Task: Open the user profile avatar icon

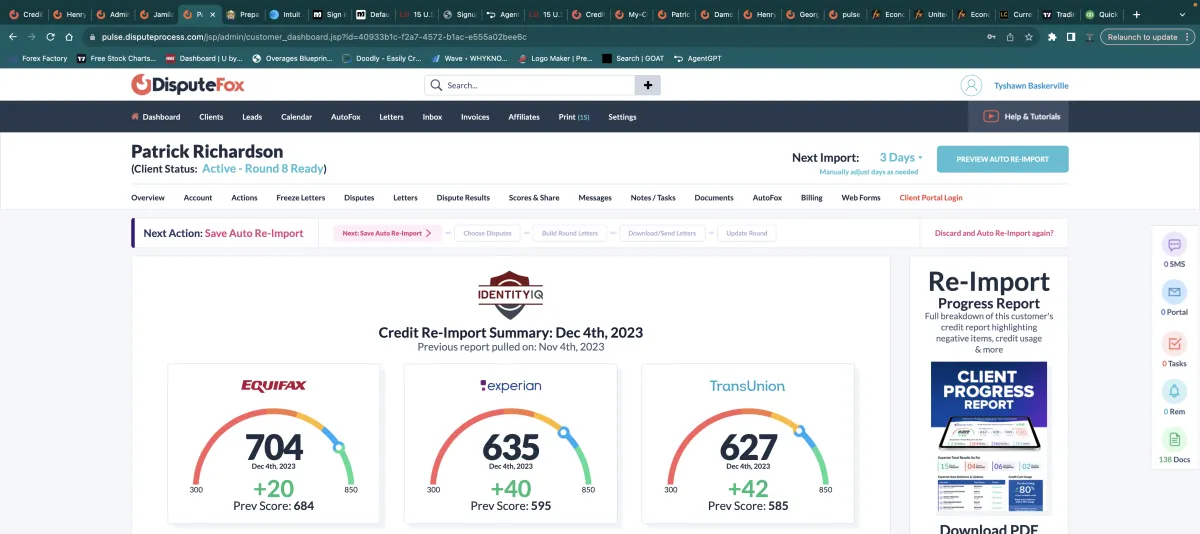Action: pyautogui.click(x=971, y=85)
